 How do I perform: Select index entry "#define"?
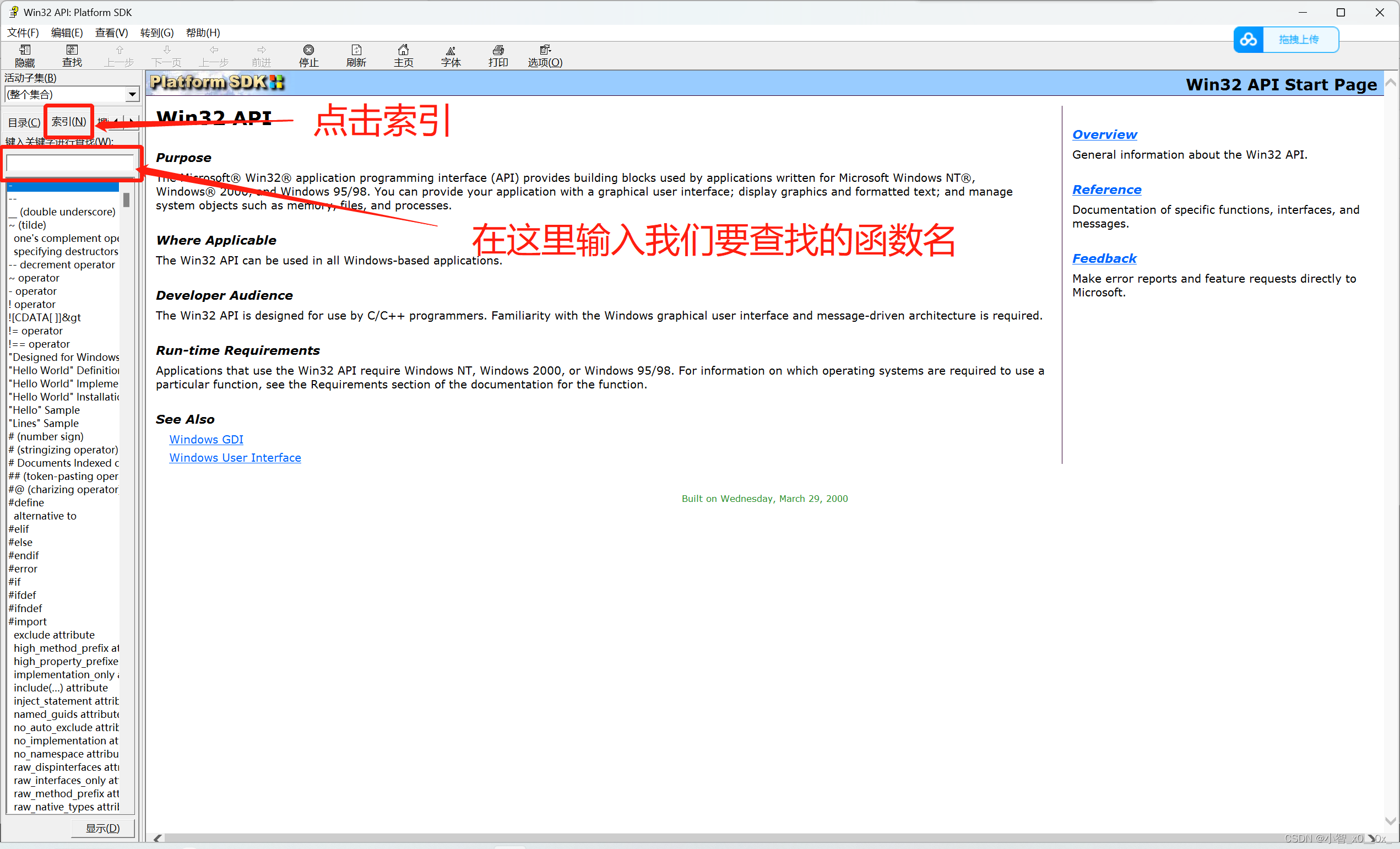click(x=26, y=502)
